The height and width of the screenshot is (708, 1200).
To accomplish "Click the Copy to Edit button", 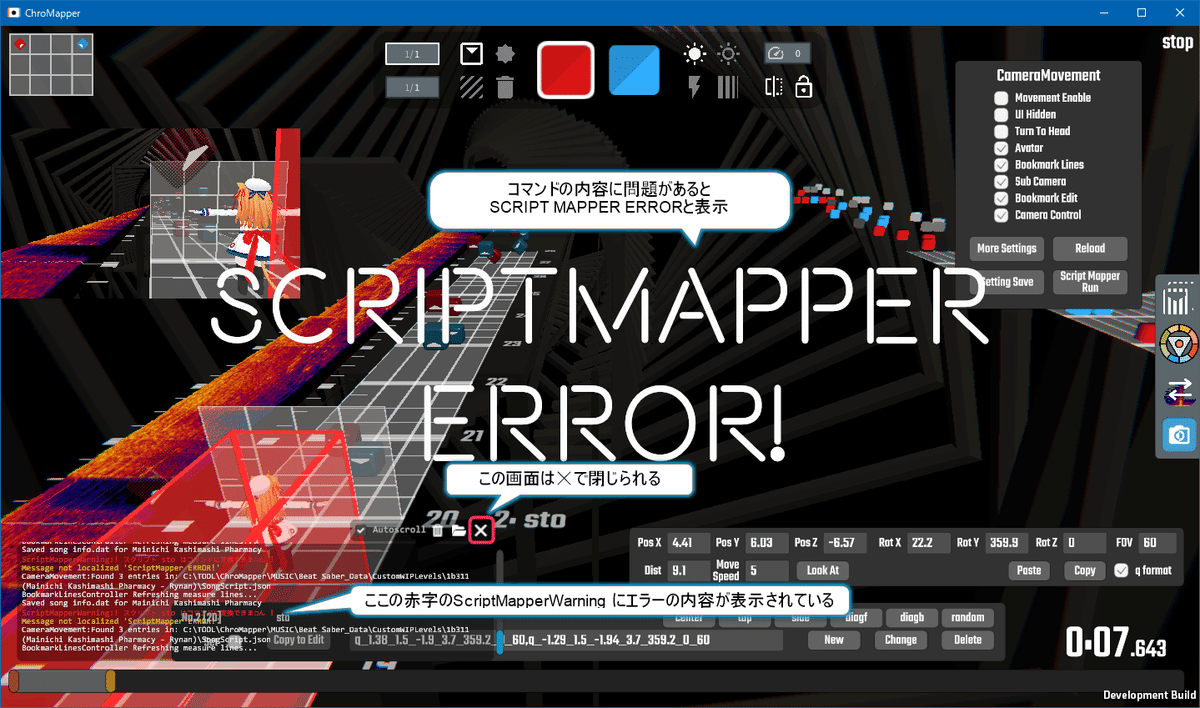I will [298, 640].
